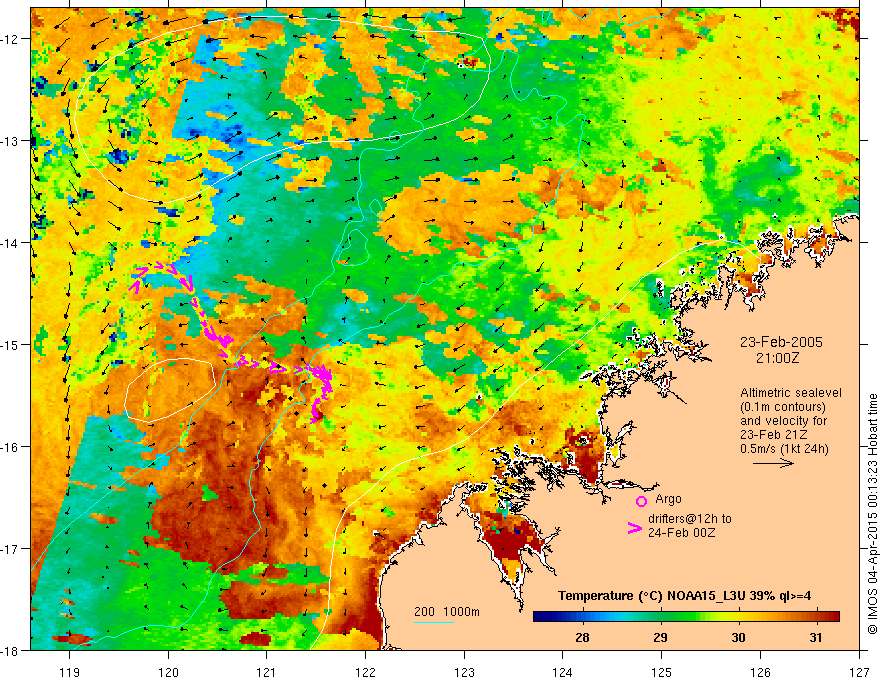
Task: Click the '120' longitude axis label
Action: tap(168, 672)
